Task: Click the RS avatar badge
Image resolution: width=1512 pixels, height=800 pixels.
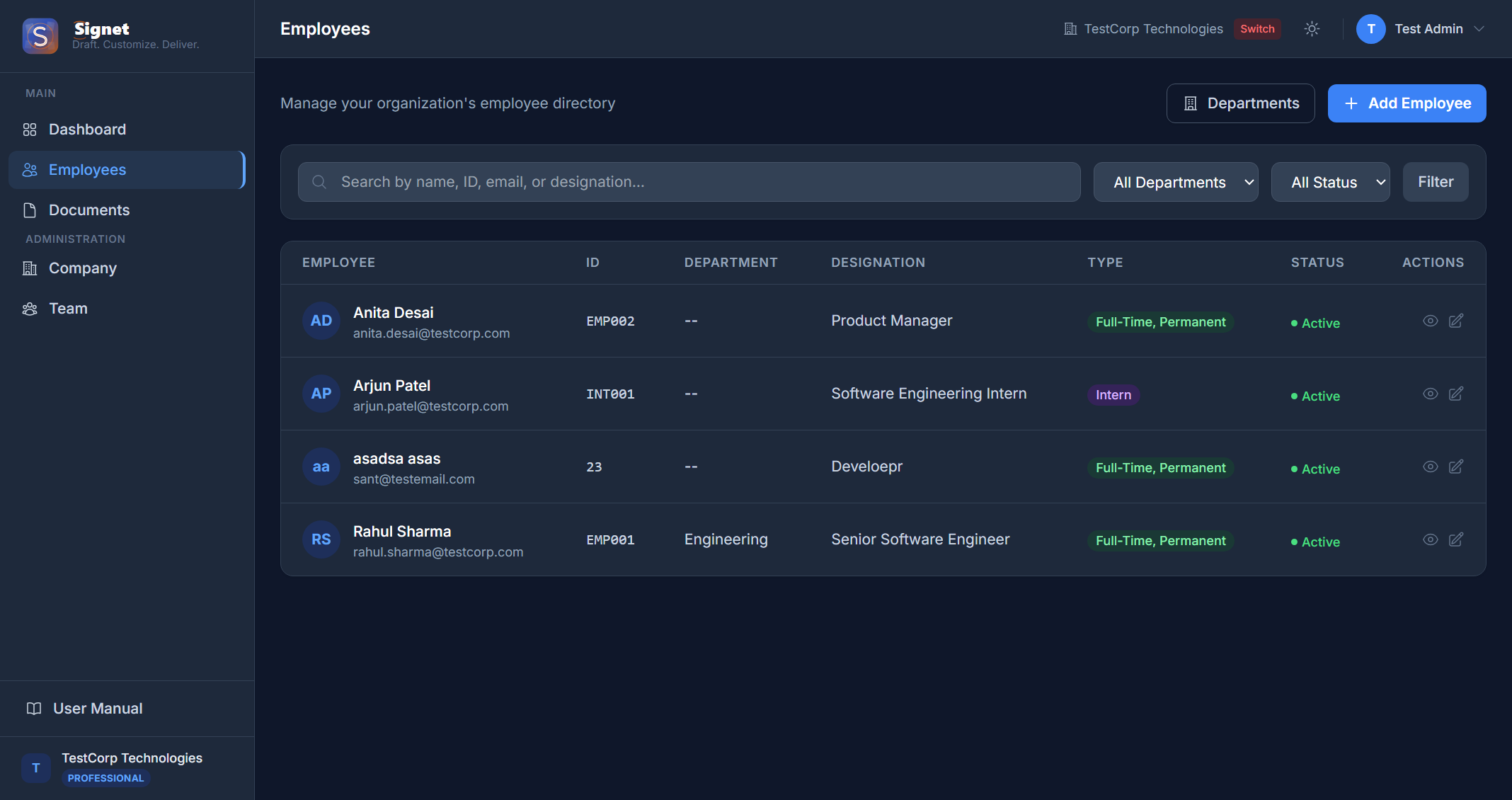Action: point(321,539)
